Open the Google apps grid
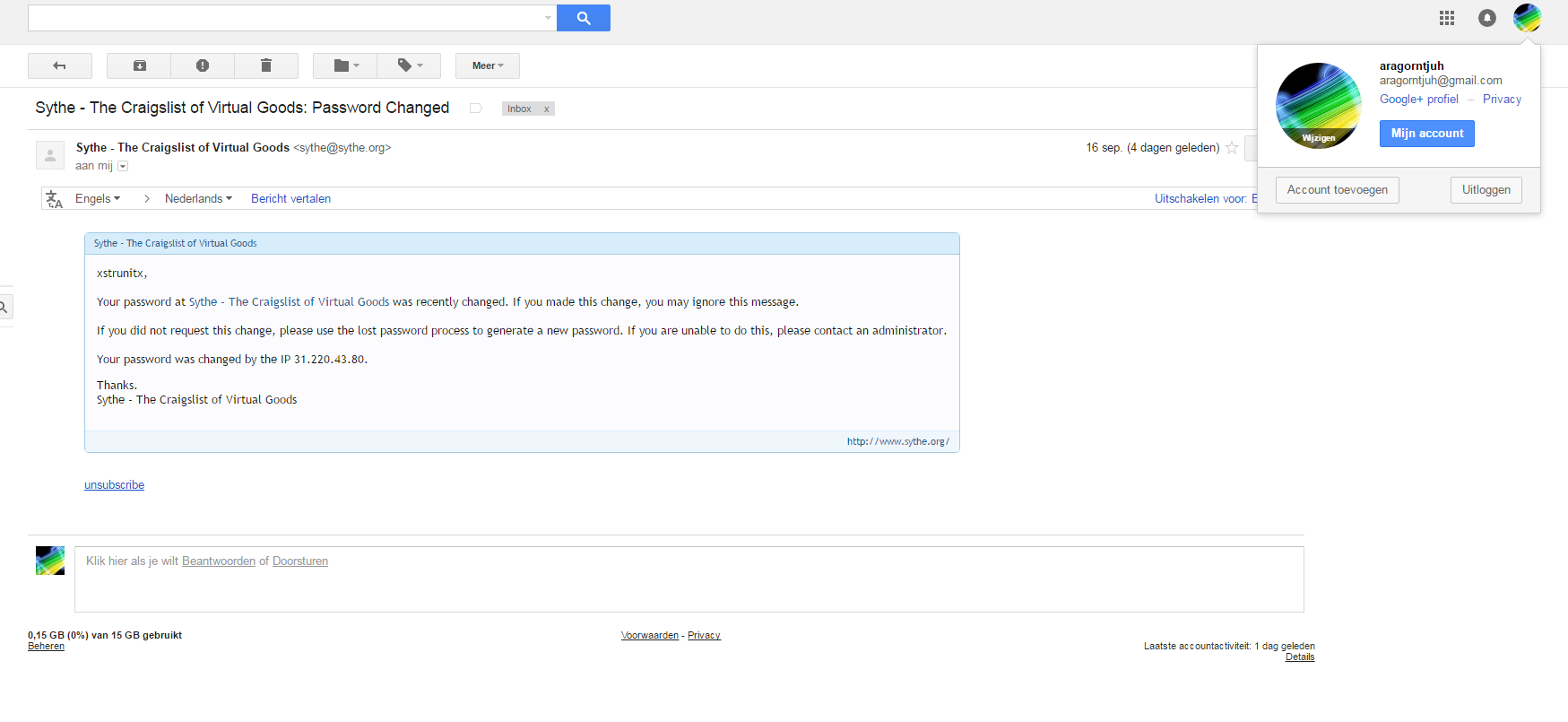 coord(1447,18)
